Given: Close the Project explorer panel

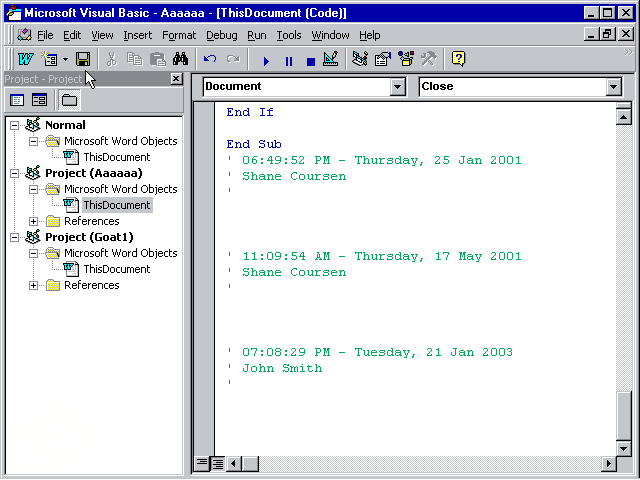Looking at the screenshot, I should click(176, 79).
